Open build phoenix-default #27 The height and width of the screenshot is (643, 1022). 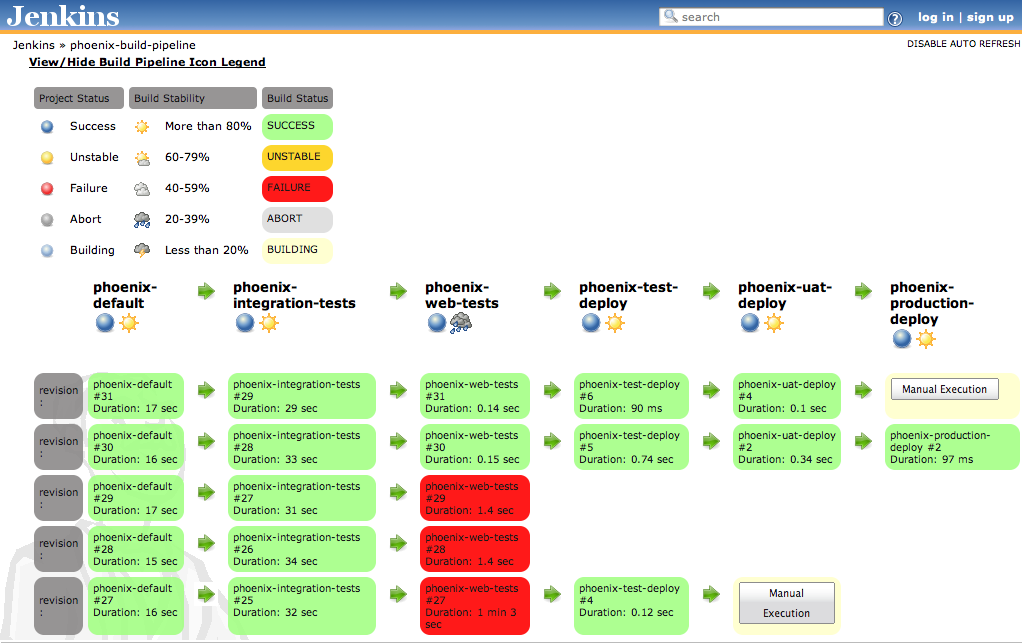[136, 606]
